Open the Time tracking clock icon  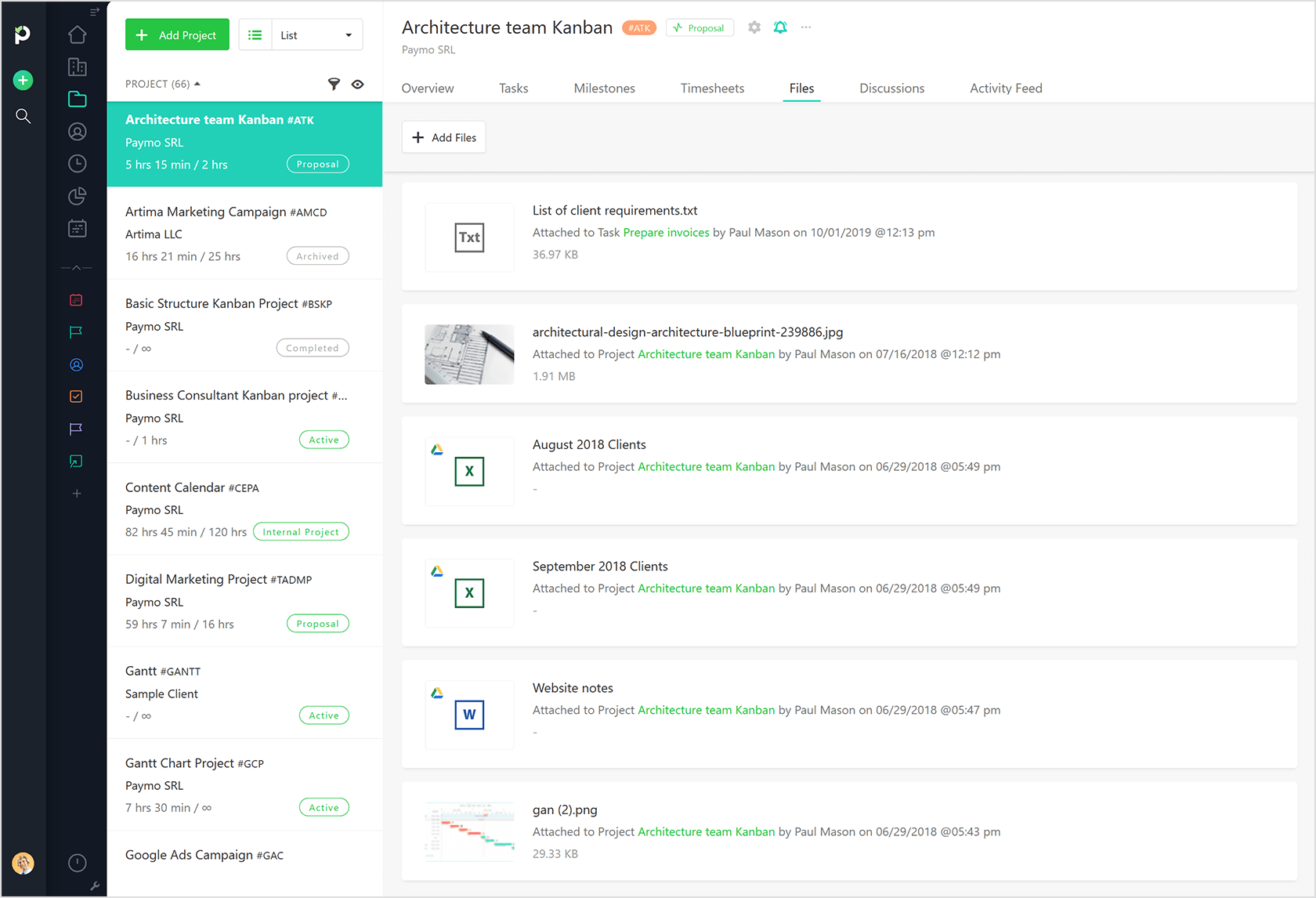[77, 164]
